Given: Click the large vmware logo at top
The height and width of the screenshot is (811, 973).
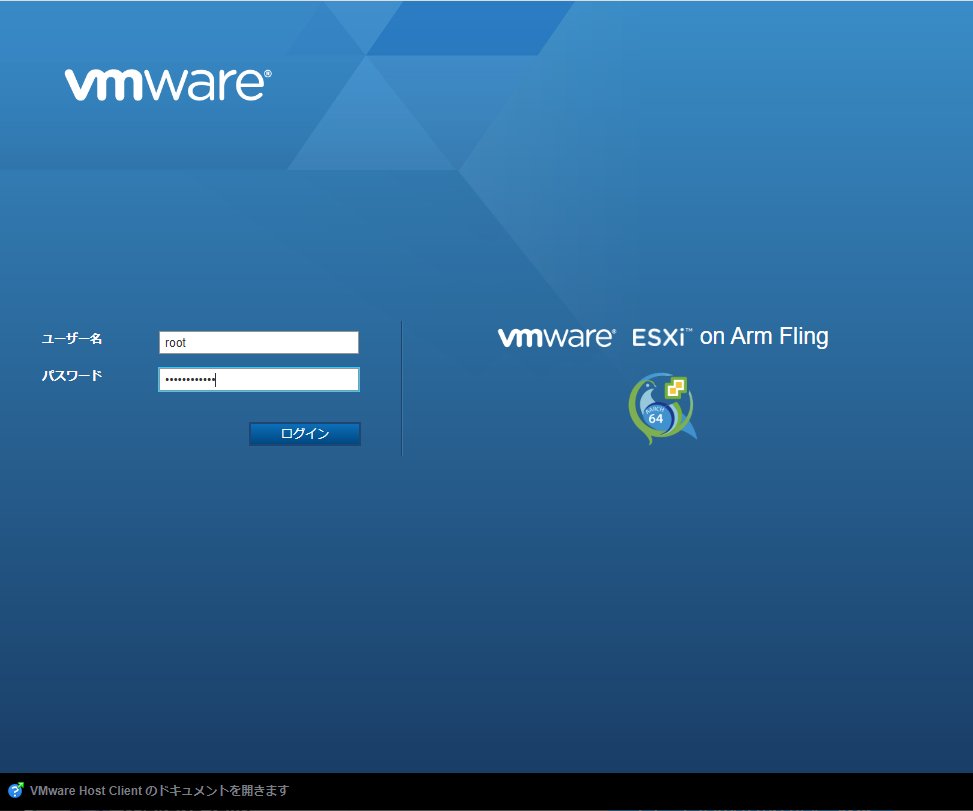Looking at the screenshot, I should (x=168, y=85).
